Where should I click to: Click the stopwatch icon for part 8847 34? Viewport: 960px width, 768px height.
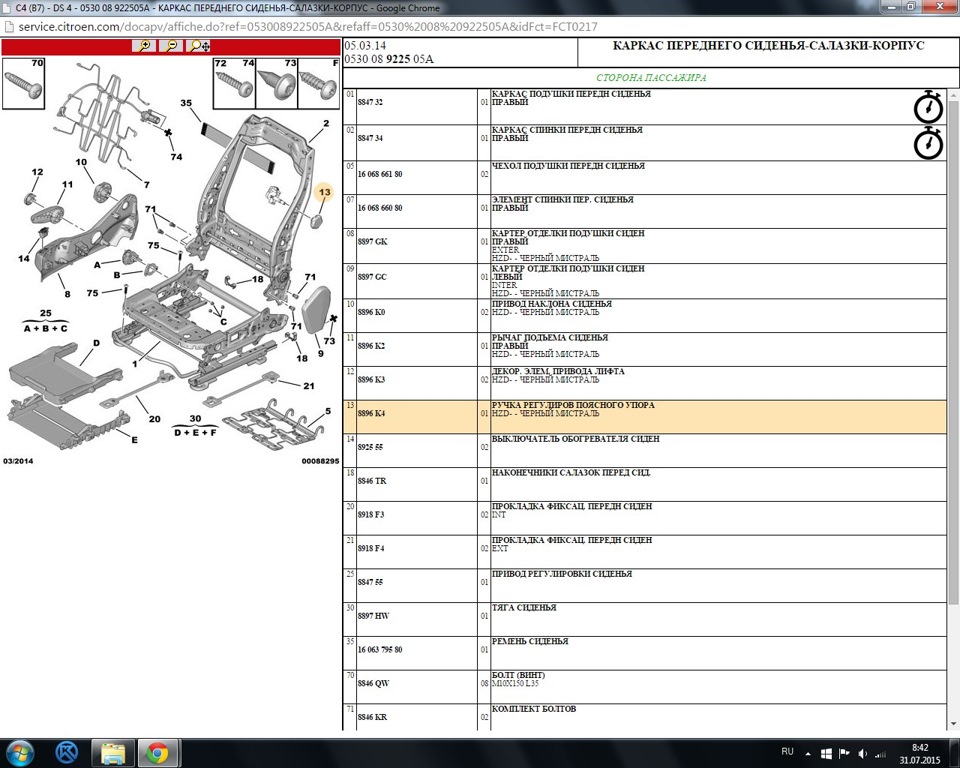928,143
